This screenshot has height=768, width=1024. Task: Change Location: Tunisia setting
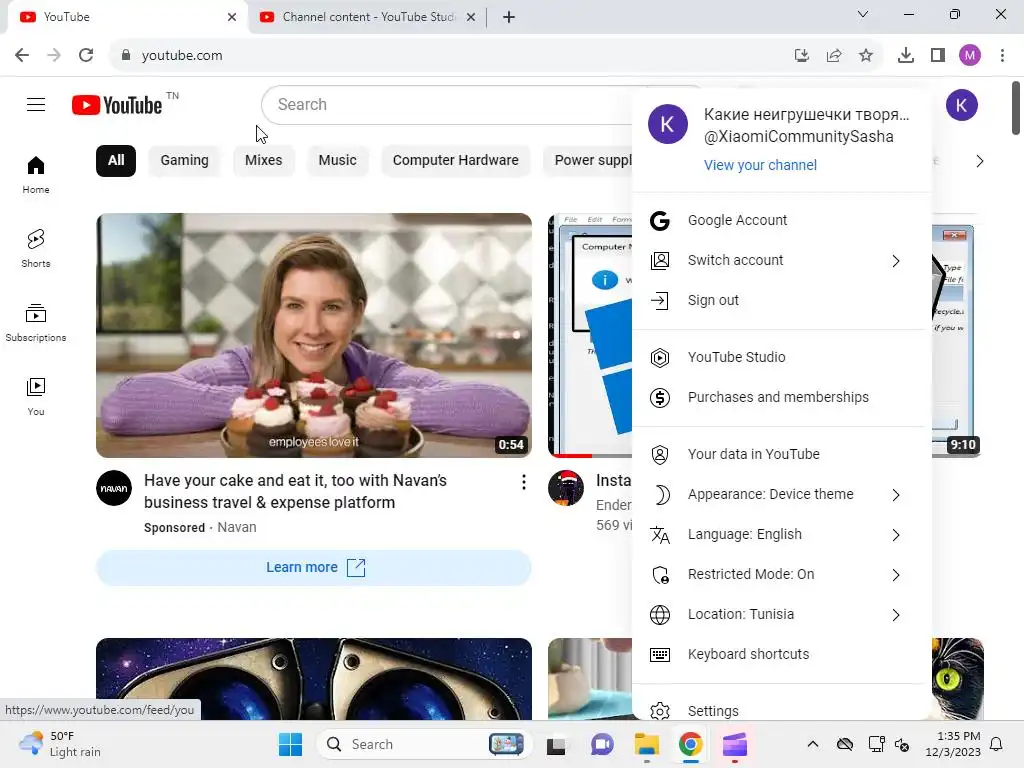click(x=781, y=614)
